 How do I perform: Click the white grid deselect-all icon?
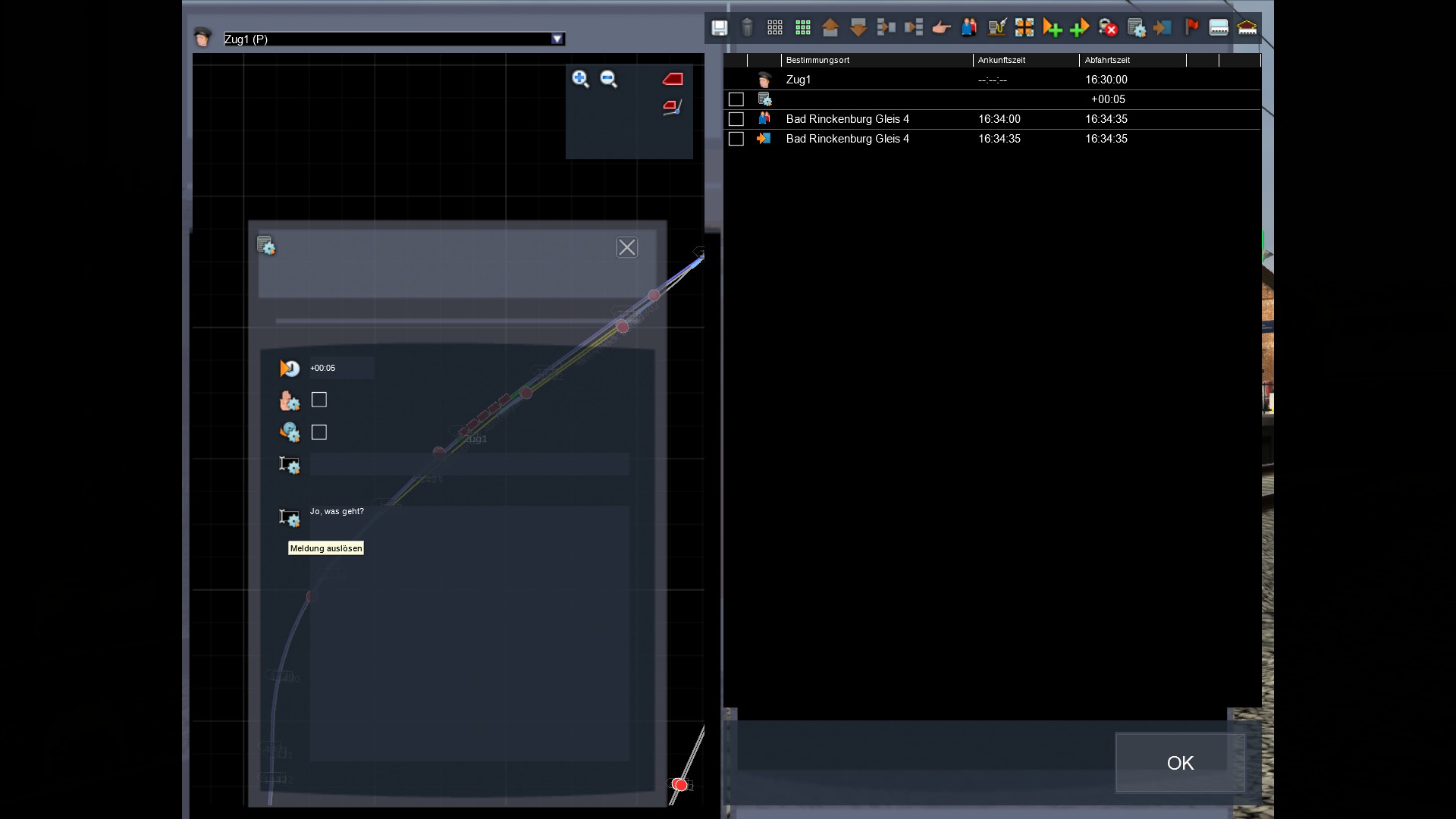[x=775, y=28]
